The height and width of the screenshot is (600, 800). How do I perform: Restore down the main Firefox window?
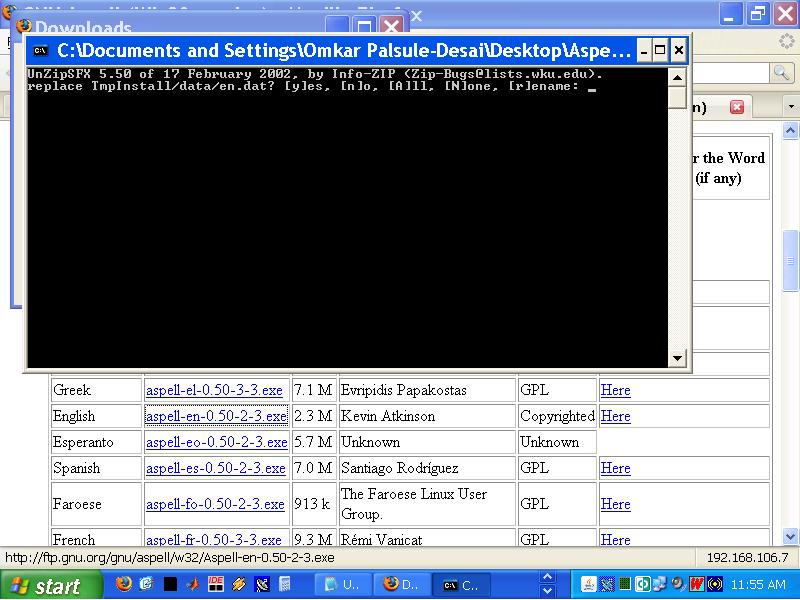757,13
